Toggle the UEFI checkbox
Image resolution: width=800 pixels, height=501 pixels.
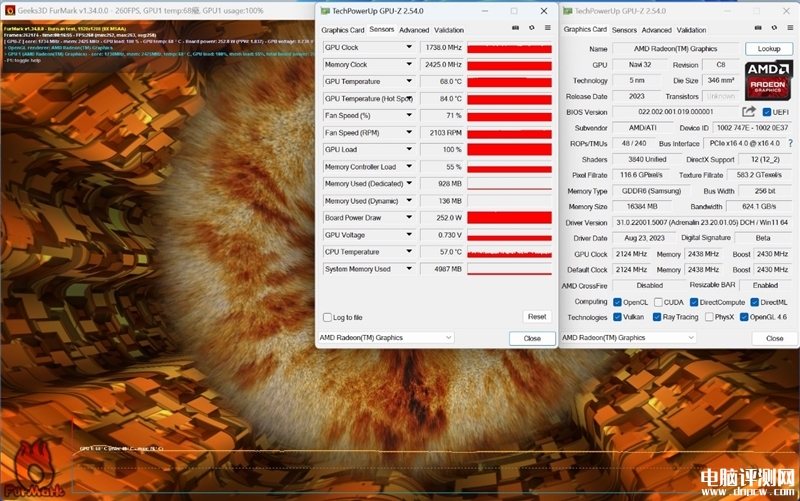[766, 112]
